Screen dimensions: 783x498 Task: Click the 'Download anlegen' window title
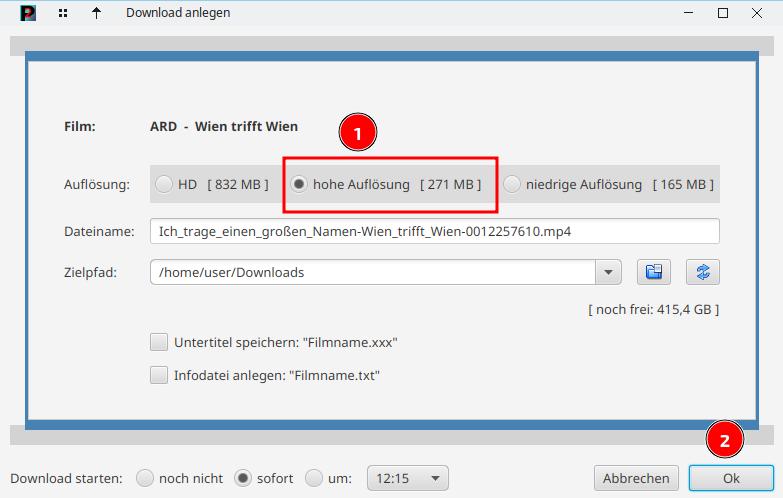[178, 13]
